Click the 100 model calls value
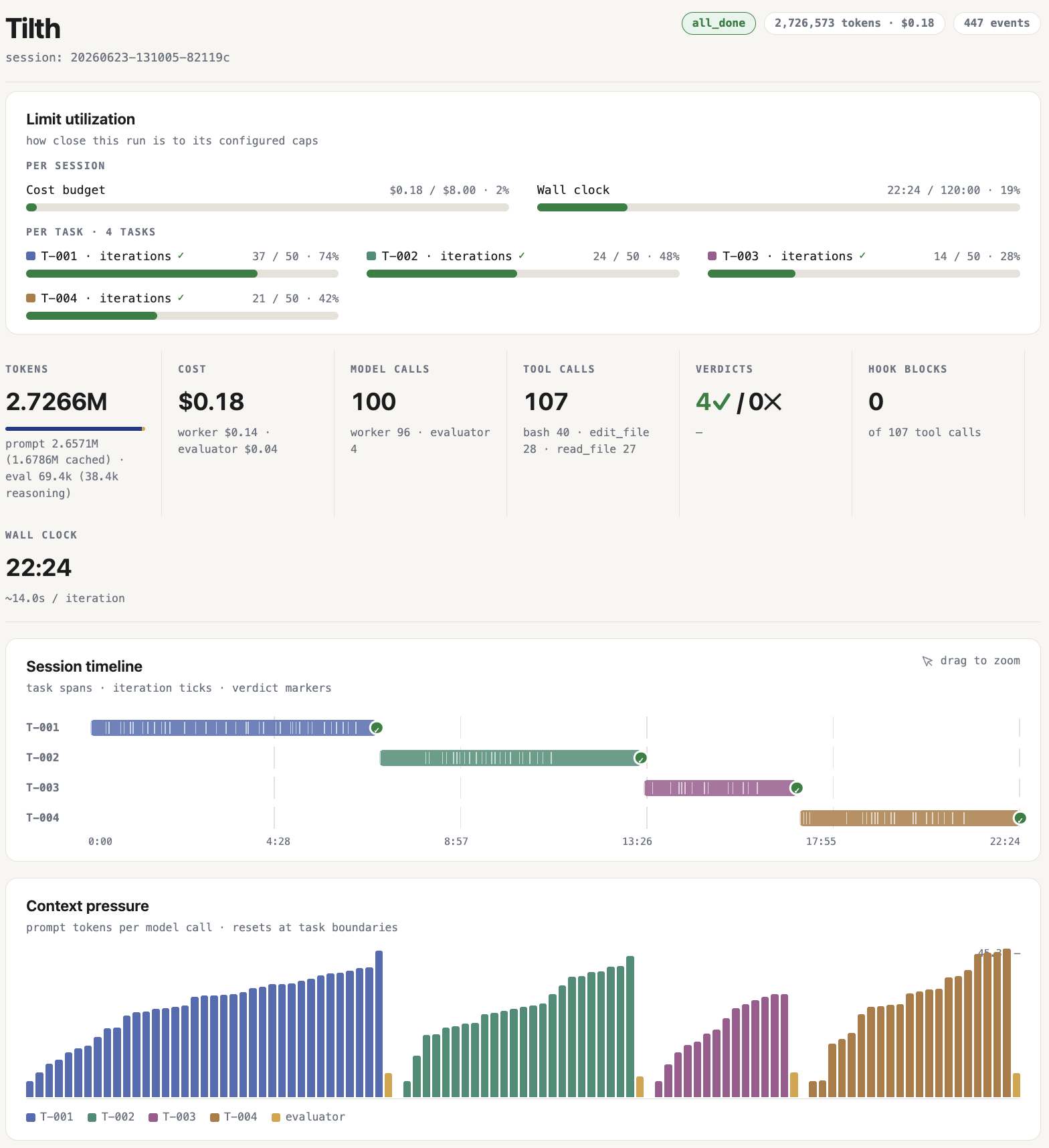The height and width of the screenshot is (1148, 1049). coord(374,401)
